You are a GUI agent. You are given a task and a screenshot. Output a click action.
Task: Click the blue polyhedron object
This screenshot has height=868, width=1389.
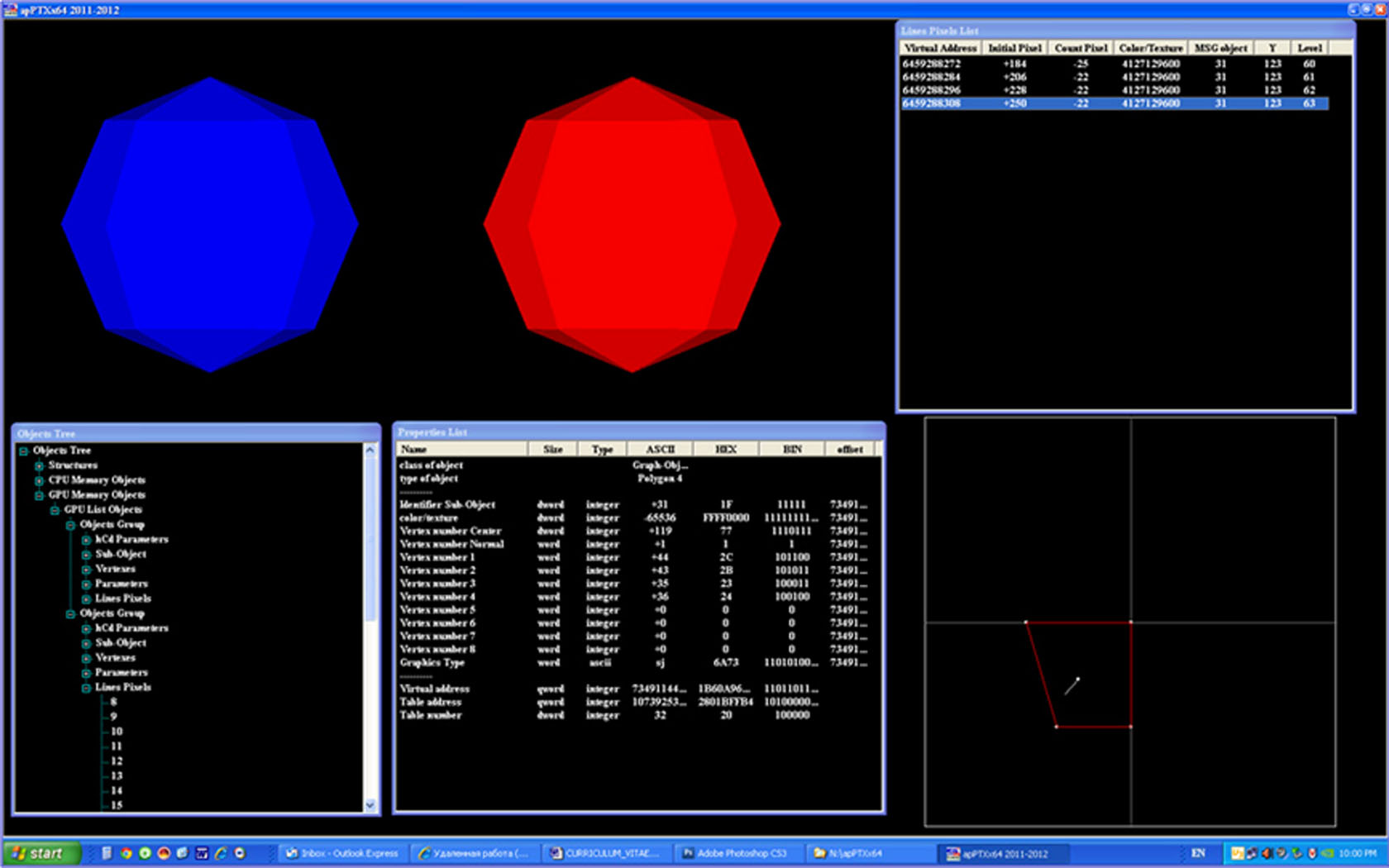[x=210, y=224]
